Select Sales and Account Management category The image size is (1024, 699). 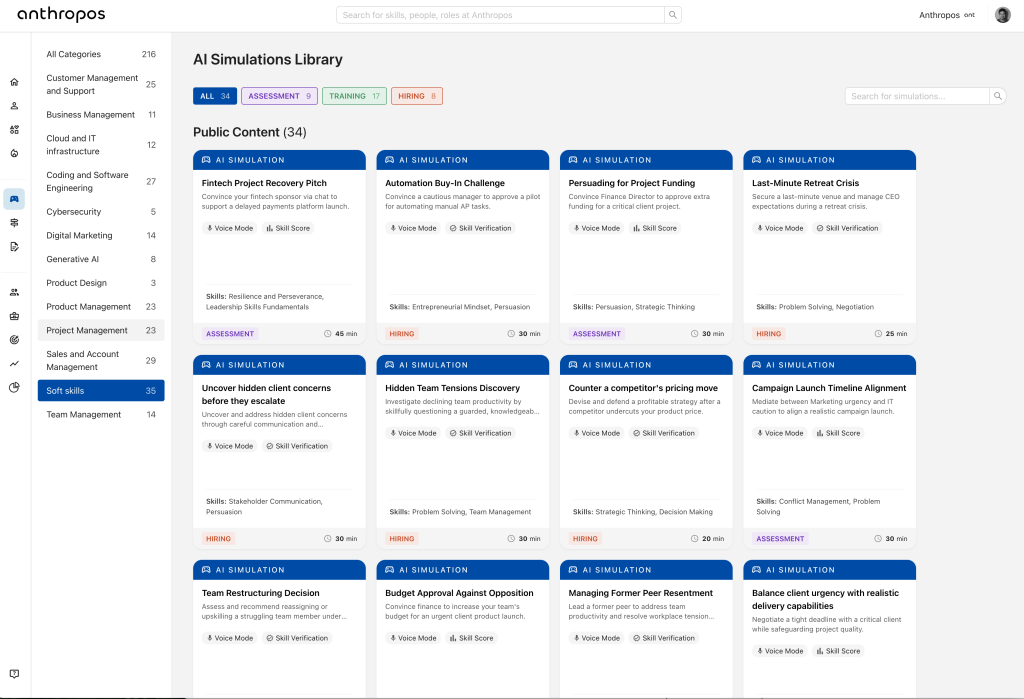tap(101, 361)
